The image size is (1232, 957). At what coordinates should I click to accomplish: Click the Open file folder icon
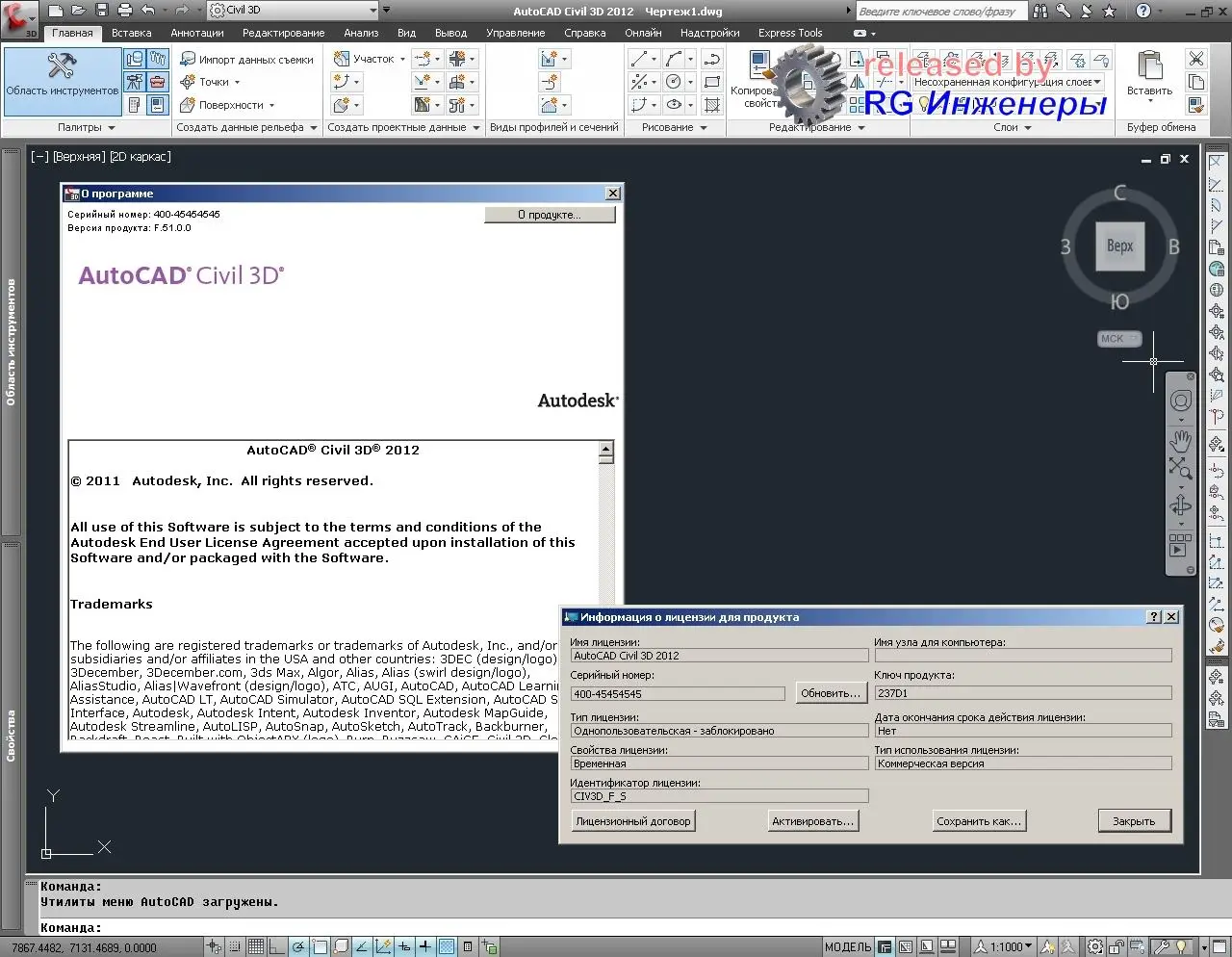coord(78,11)
